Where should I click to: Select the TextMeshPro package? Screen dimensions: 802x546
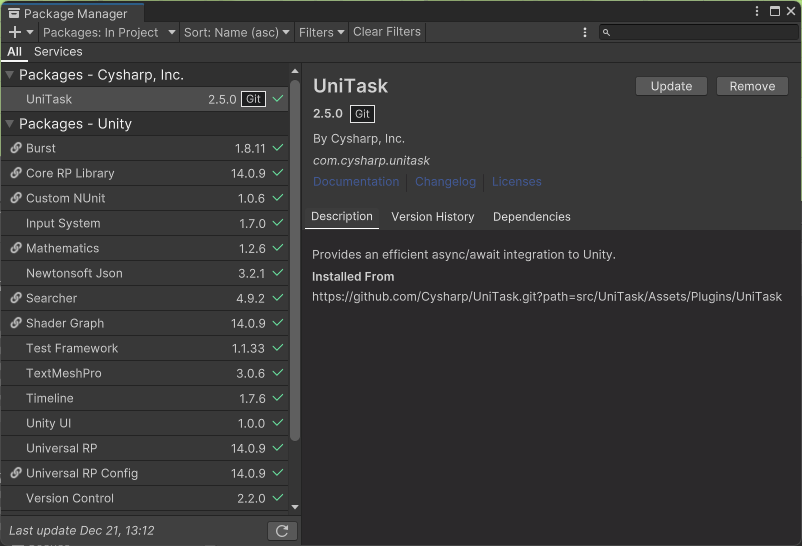pos(145,374)
